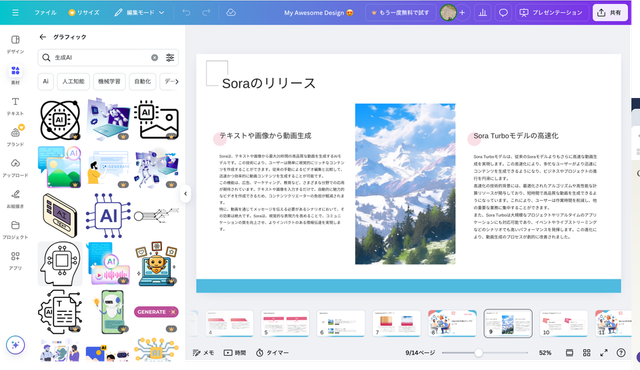
Task: Select the 機械学習 filter chip
Action: click(109, 81)
